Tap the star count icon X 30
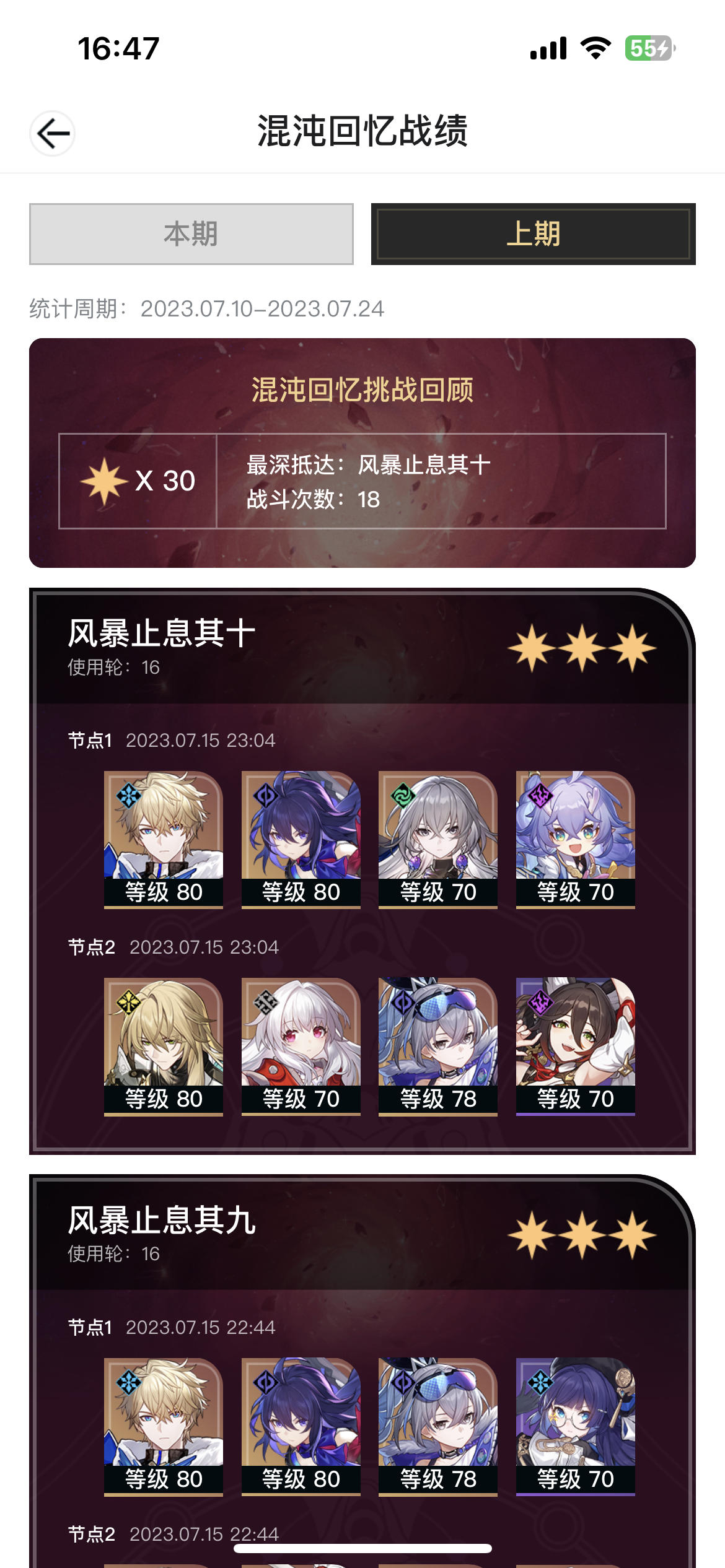This screenshot has width=725, height=1568. (104, 481)
